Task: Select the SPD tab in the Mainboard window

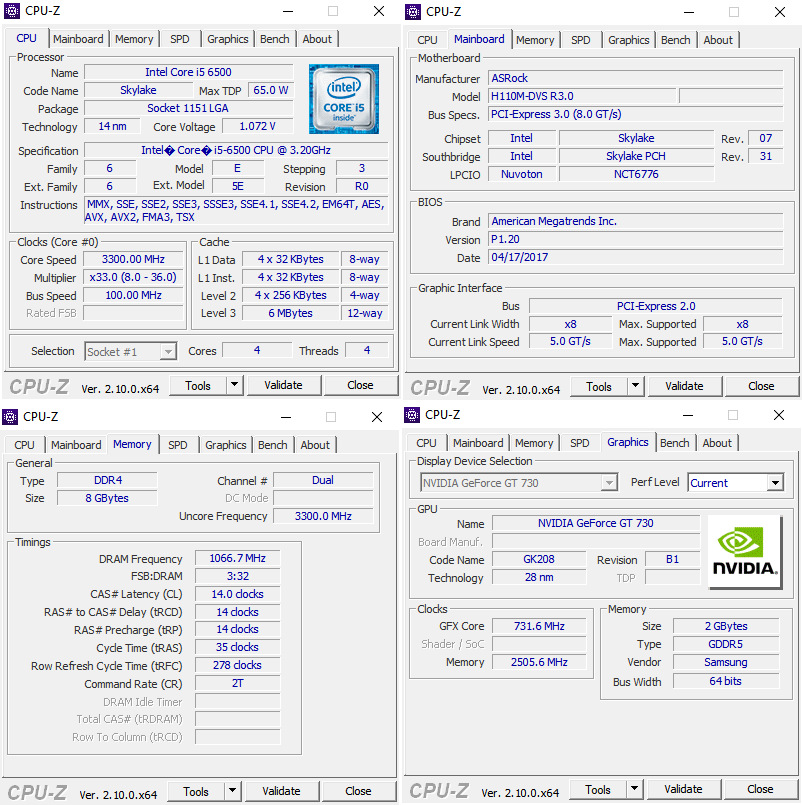Action: click(x=581, y=40)
